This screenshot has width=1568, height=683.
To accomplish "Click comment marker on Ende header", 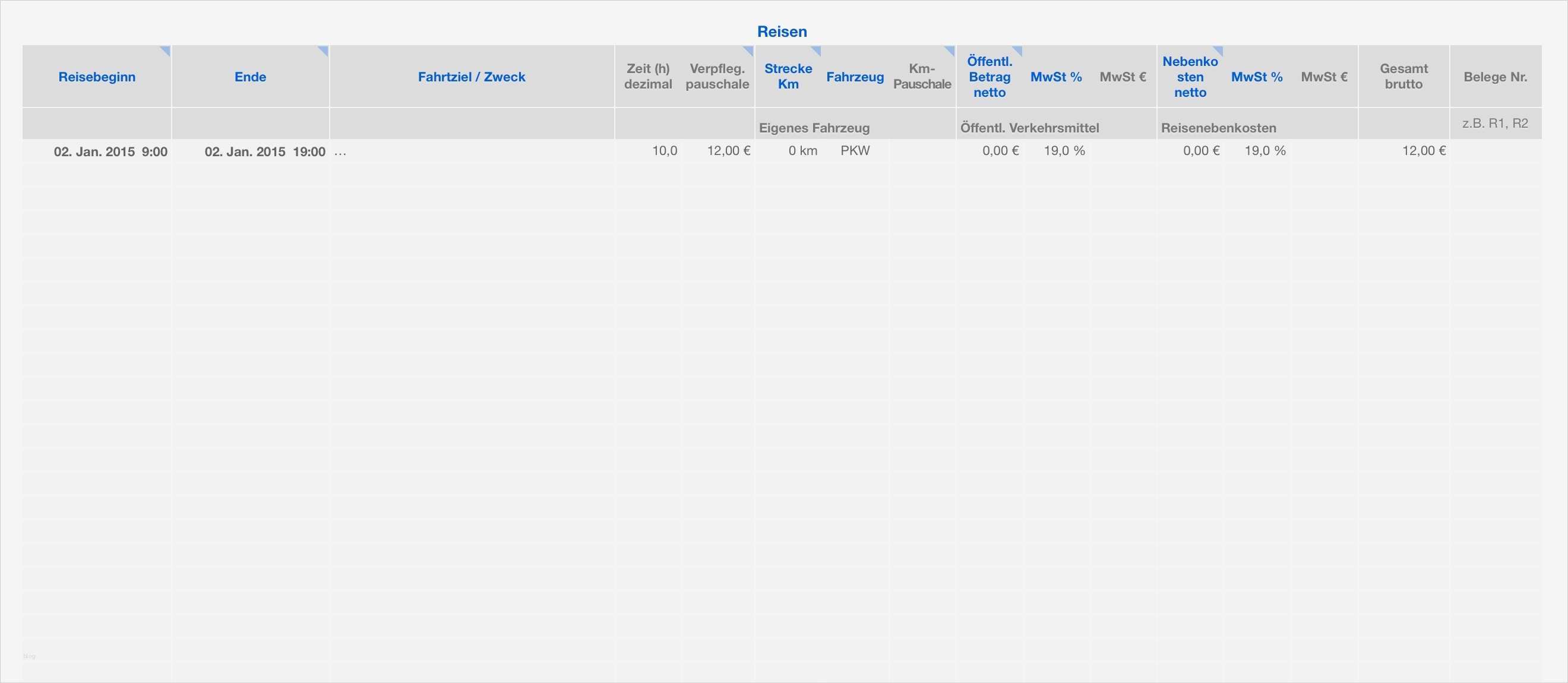I will tap(324, 50).
